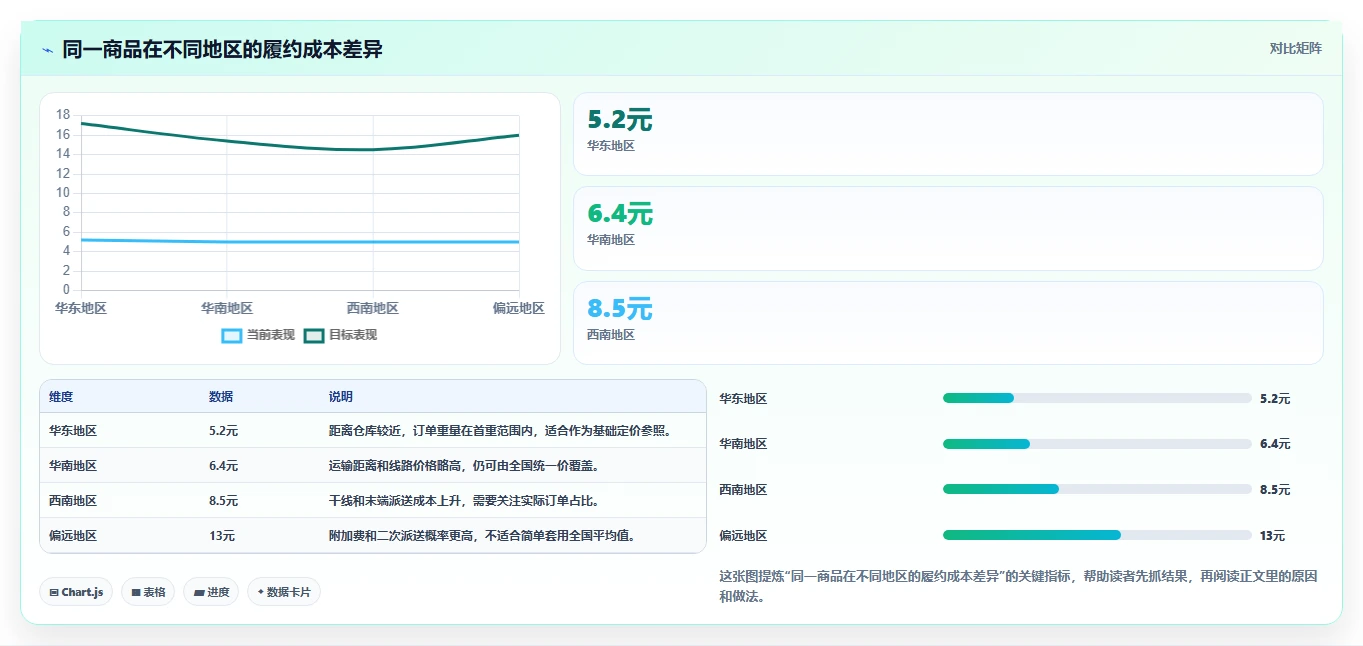
Task: Click the 华东地区 progress bar
Action: (x=1097, y=398)
